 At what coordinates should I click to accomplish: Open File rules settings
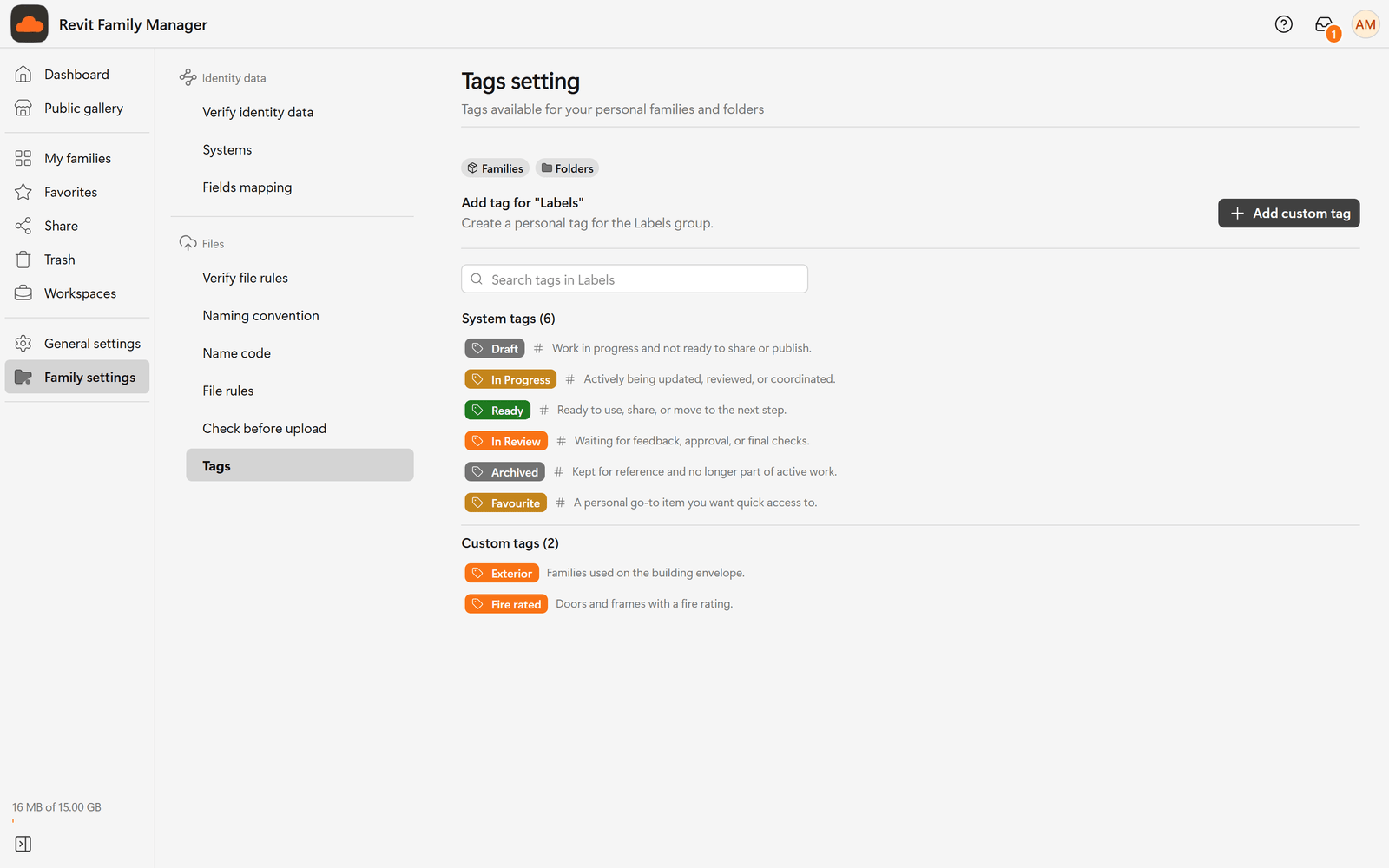300,391
